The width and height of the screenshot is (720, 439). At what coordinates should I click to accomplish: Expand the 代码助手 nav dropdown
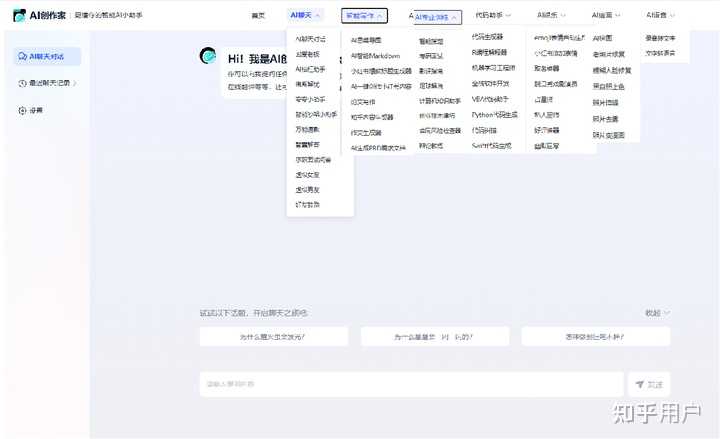tap(493, 15)
